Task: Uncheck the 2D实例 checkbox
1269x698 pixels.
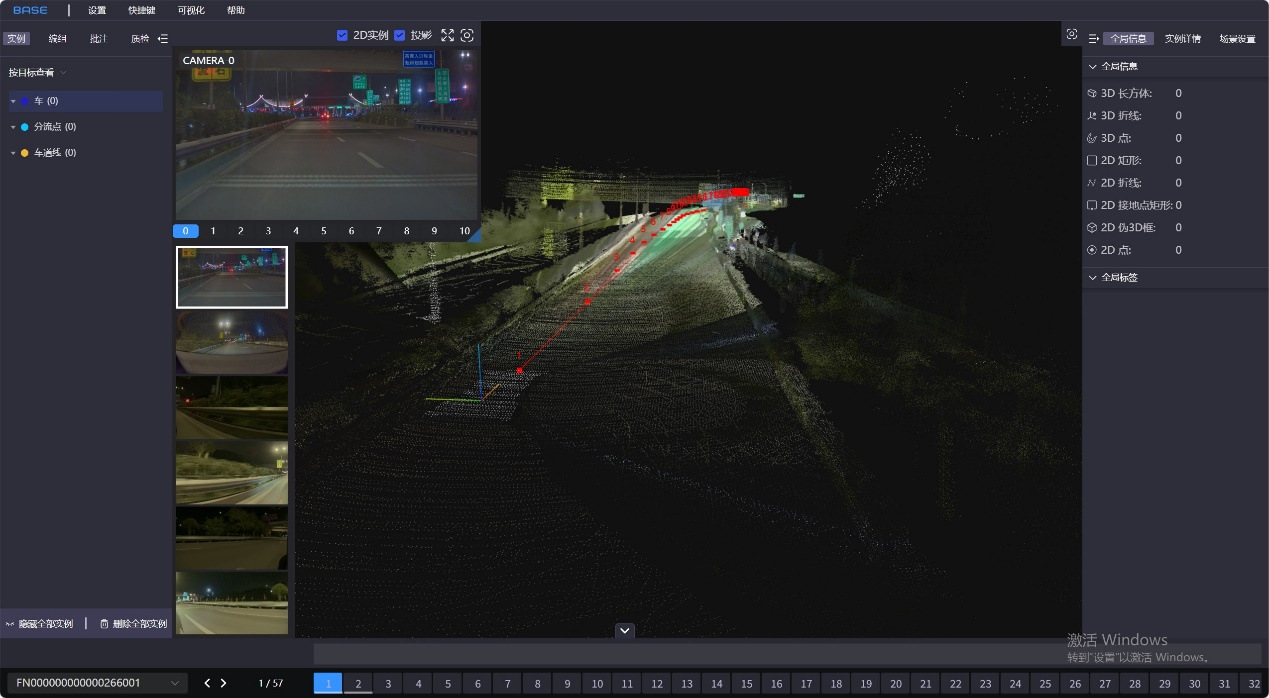Action: click(x=343, y=35)
